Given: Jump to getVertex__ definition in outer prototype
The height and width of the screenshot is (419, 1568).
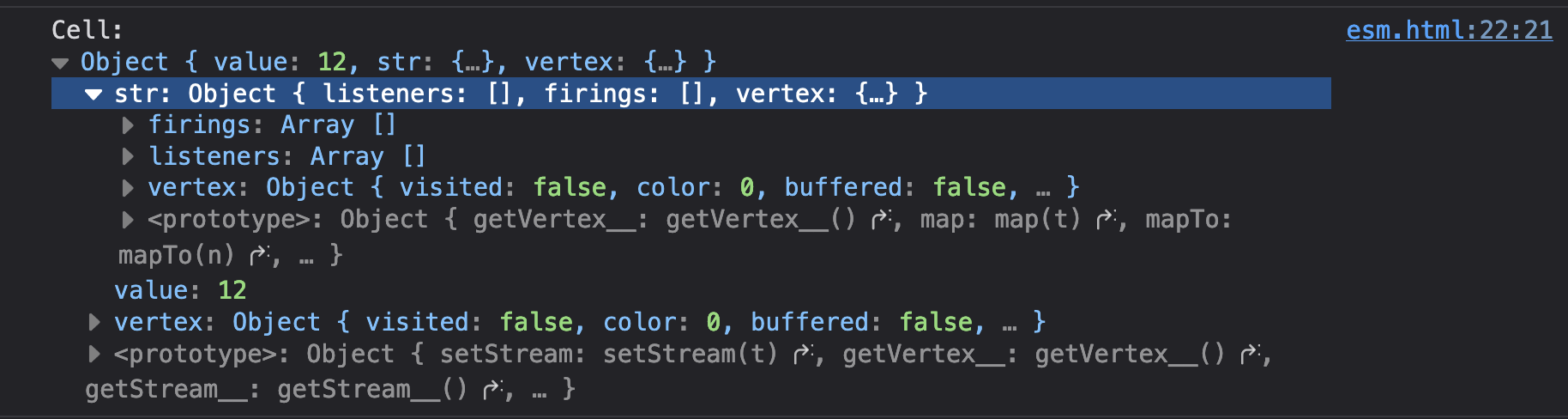Looking at the screenshot, I should [x=1251, y=355].
